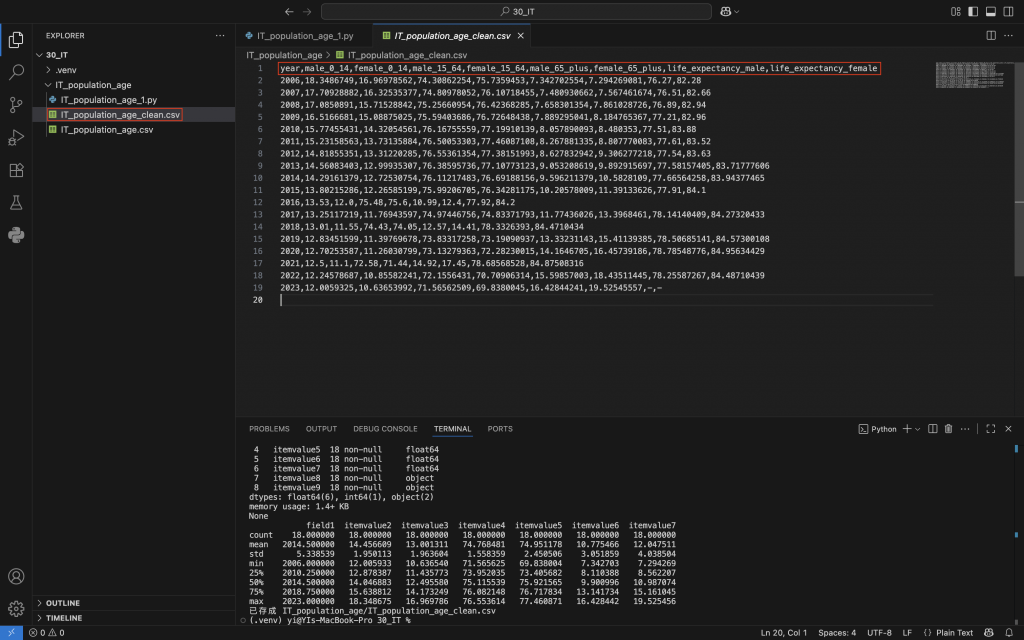Kill the terminal with trash icon
Image resolution: width=1024 pixels, height=640 pixels.
tap(948, 428)
